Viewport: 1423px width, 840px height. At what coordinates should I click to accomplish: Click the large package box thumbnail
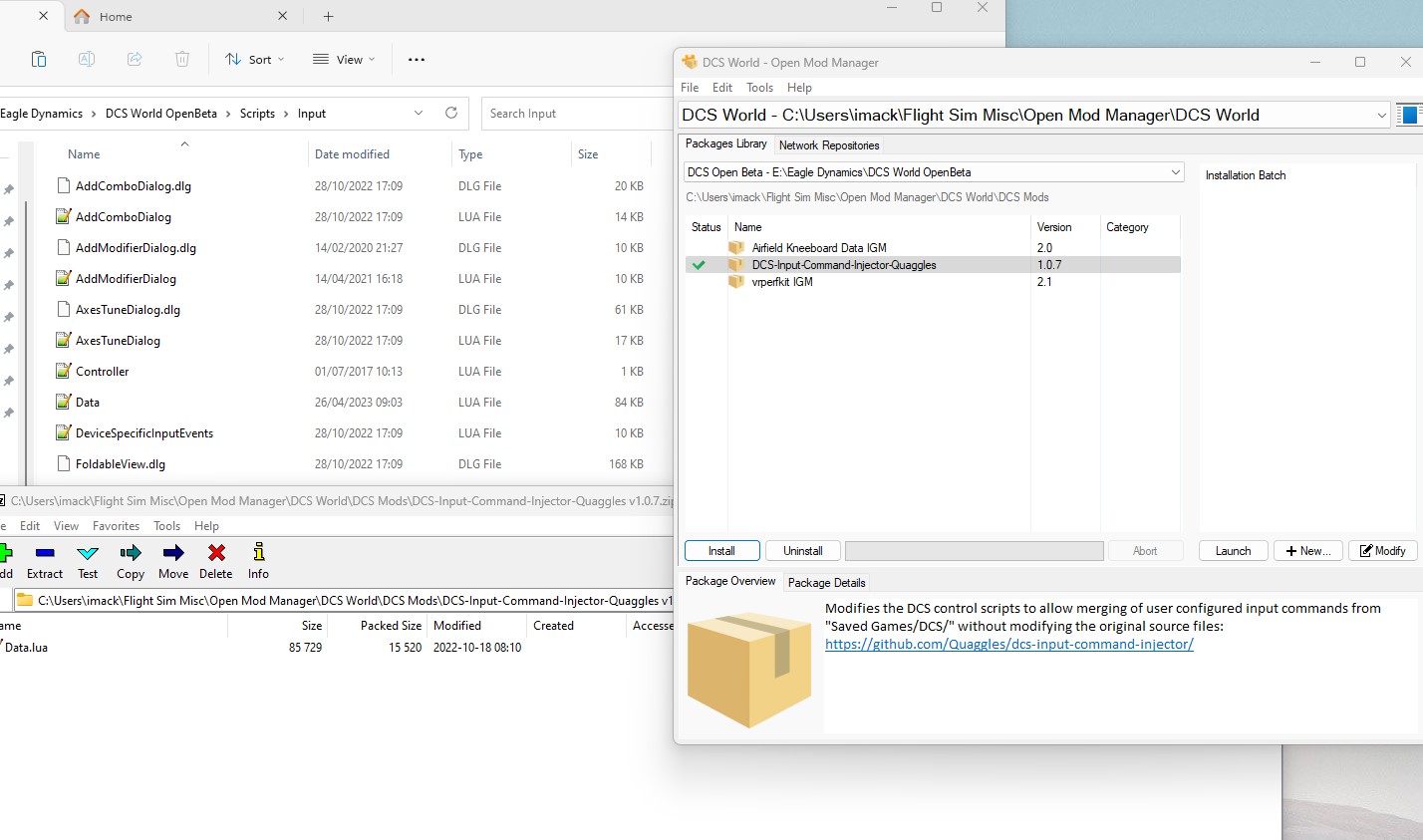(749, 669)
